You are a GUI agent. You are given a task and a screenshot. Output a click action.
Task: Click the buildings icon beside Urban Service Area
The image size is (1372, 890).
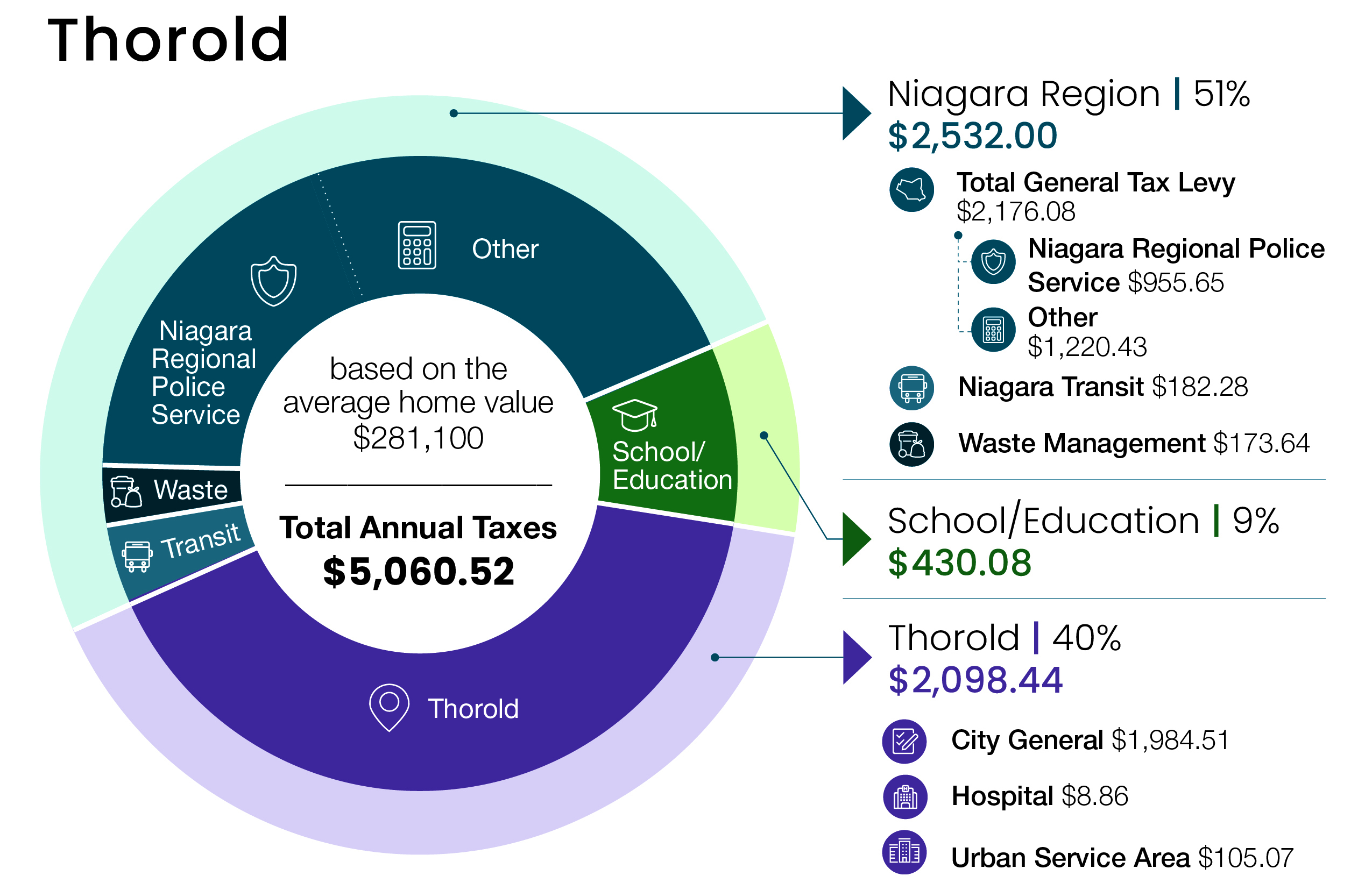pyautogui.click(x=904, y=852)
